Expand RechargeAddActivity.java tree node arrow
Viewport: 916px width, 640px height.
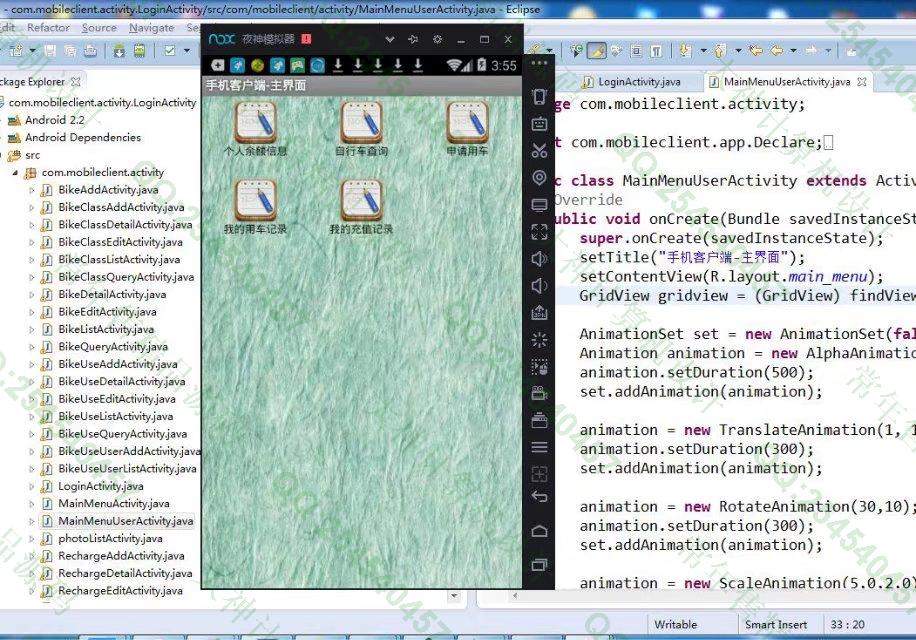coord(32,556)
